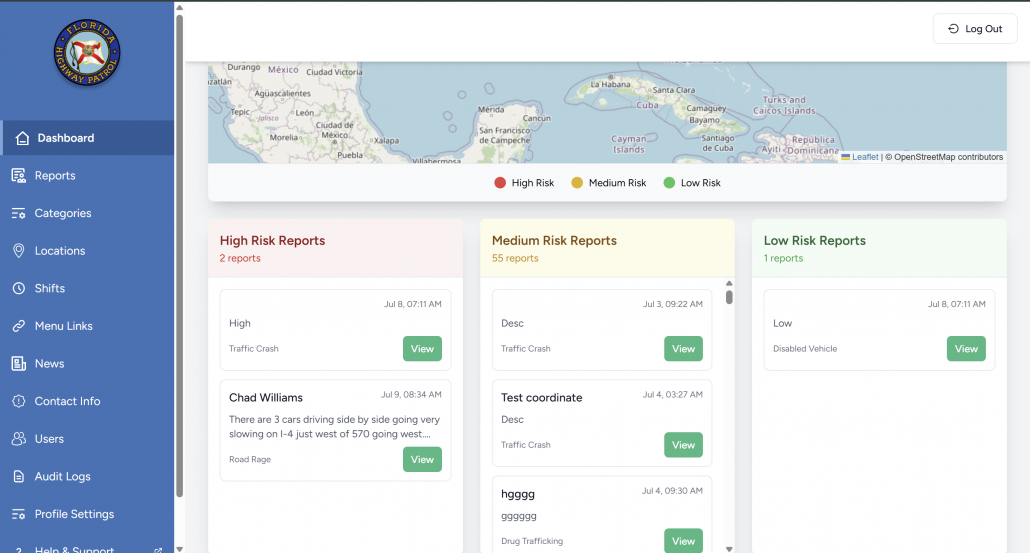Open Contact Info in the sidebar

[x=67, y=401]
